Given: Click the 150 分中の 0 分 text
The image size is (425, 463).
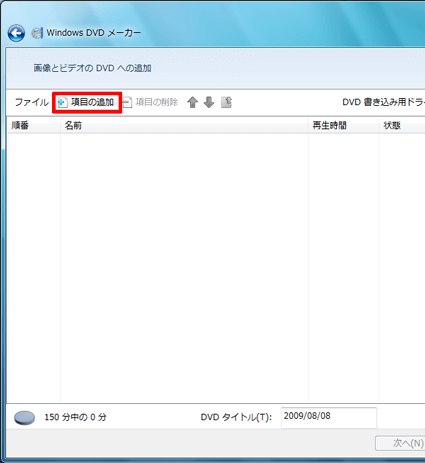Looking at the screenshot, I should click(75, 417).
